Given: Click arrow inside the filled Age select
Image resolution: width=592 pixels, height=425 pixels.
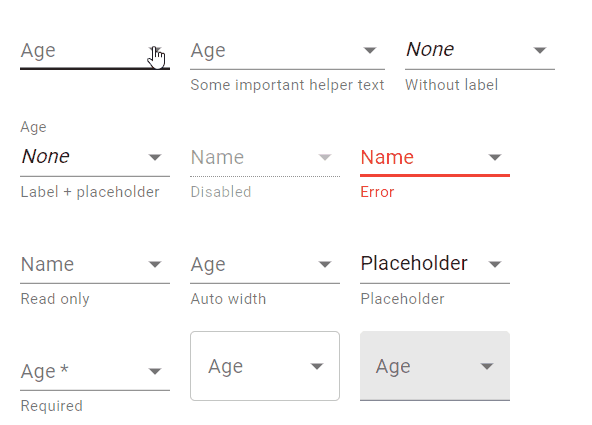Looking at the screenshot, I should click(487, 366).
